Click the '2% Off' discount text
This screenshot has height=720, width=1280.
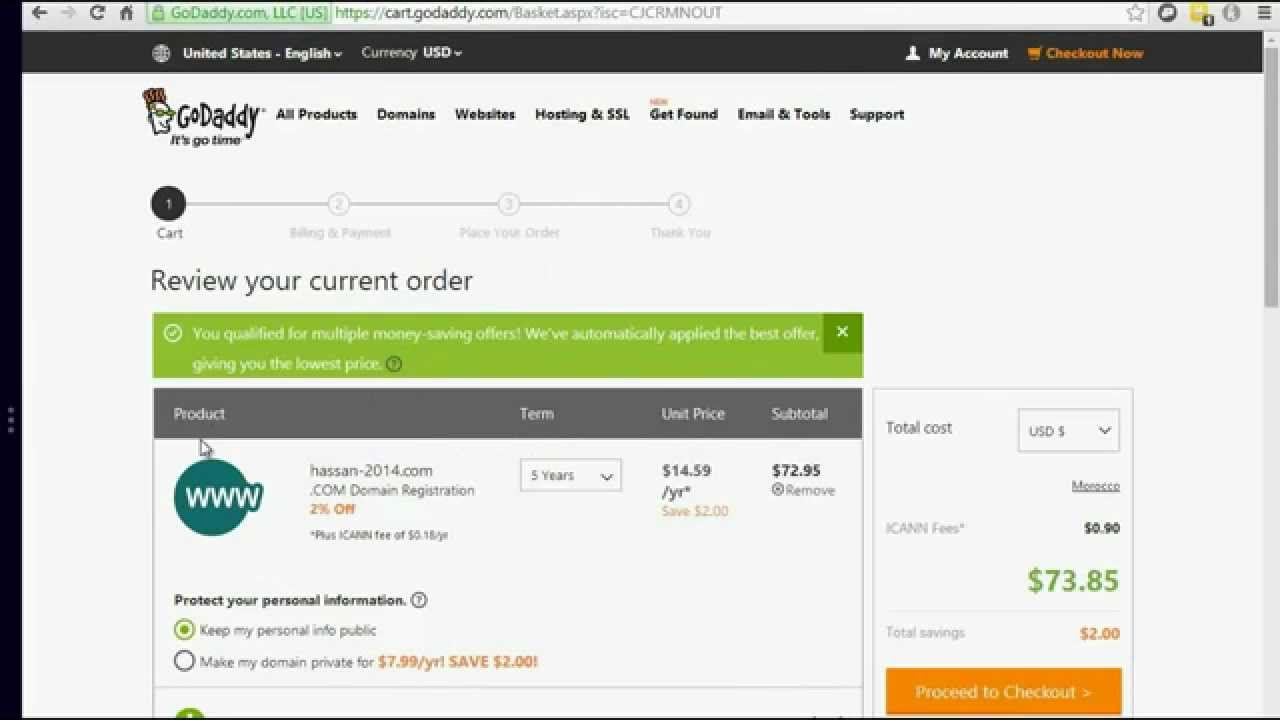pos(332,509)
